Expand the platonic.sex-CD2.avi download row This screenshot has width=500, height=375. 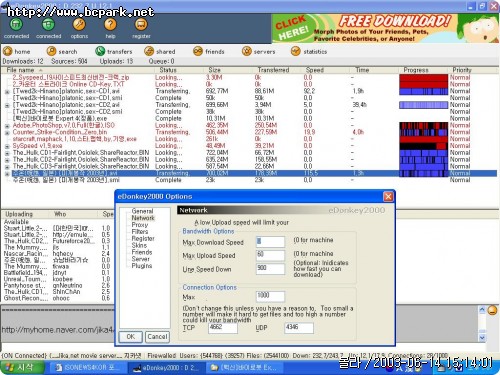7,105
